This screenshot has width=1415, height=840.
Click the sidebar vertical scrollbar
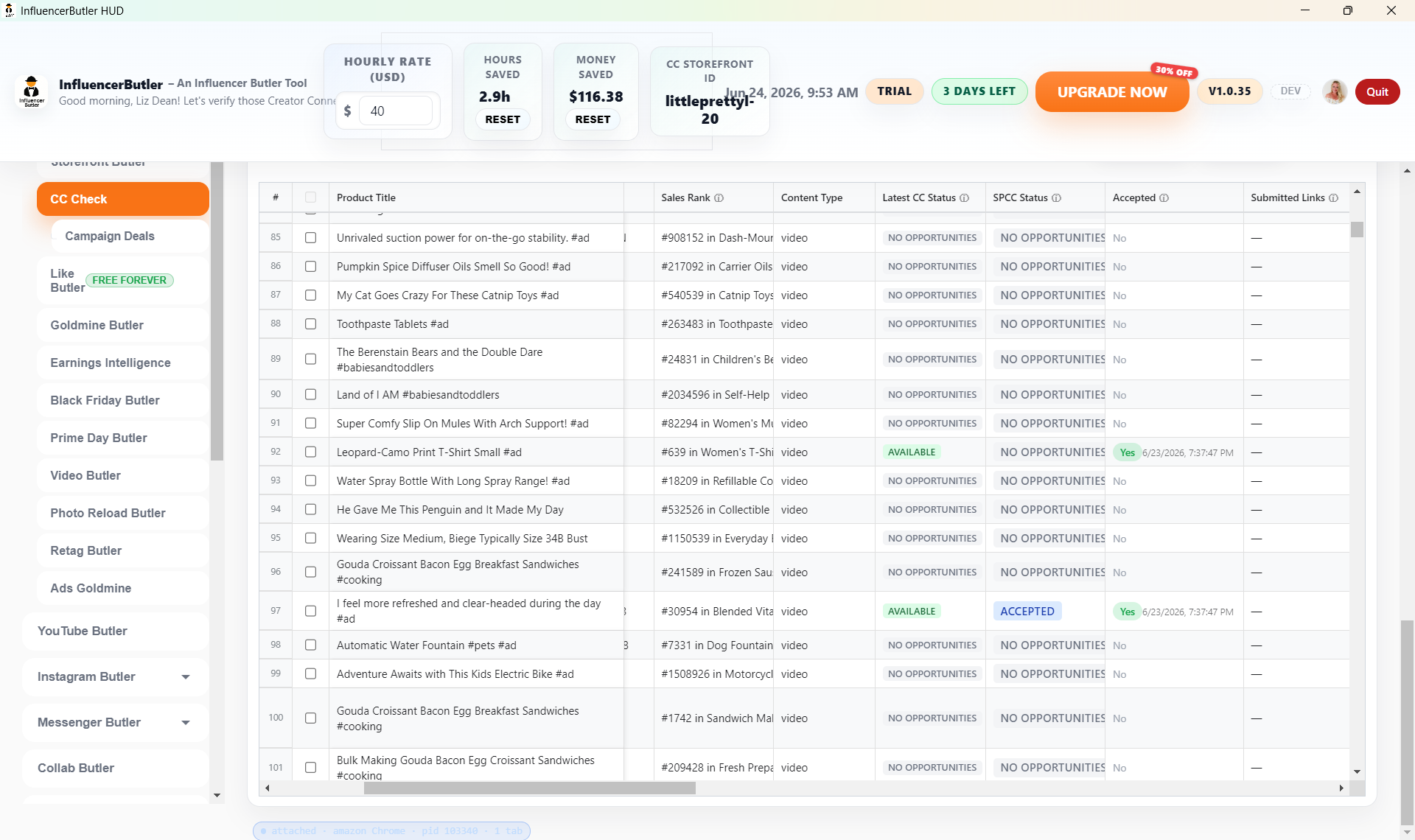pyautogui.click(x=217, y=312)
